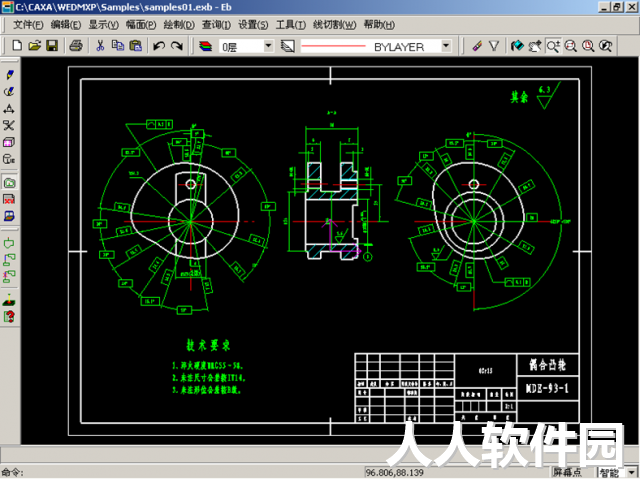Open the 绘制(D) menu
The image size is (640, 479).
click(x=179, y=25)
